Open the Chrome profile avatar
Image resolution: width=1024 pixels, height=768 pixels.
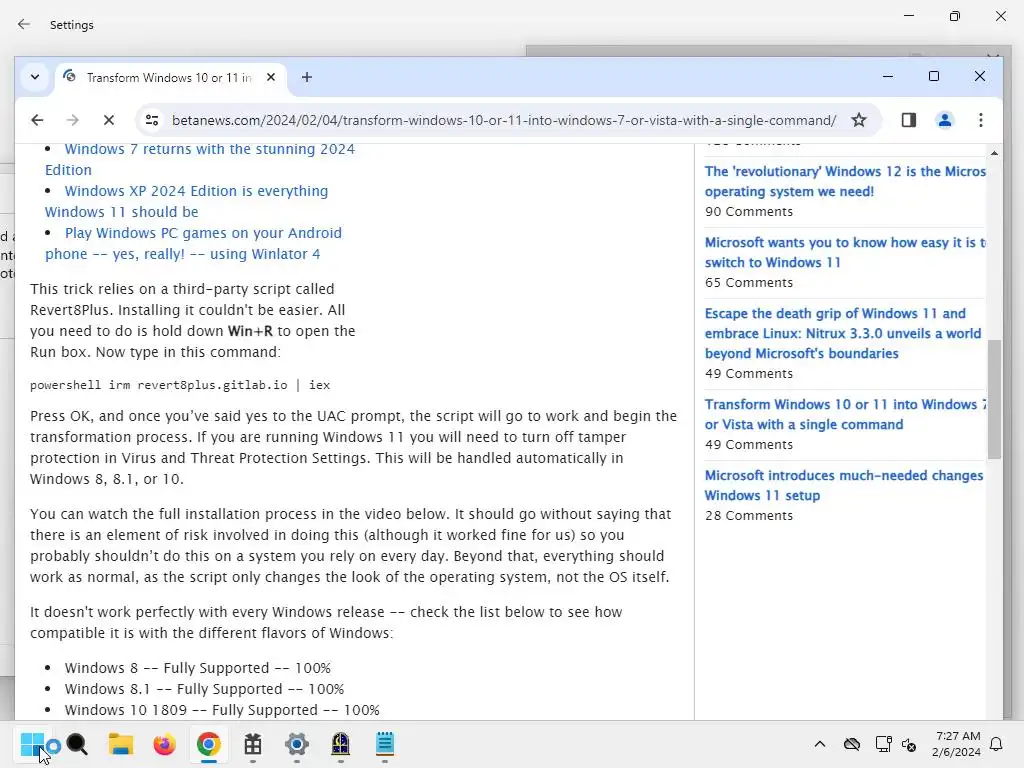(944, 120)
